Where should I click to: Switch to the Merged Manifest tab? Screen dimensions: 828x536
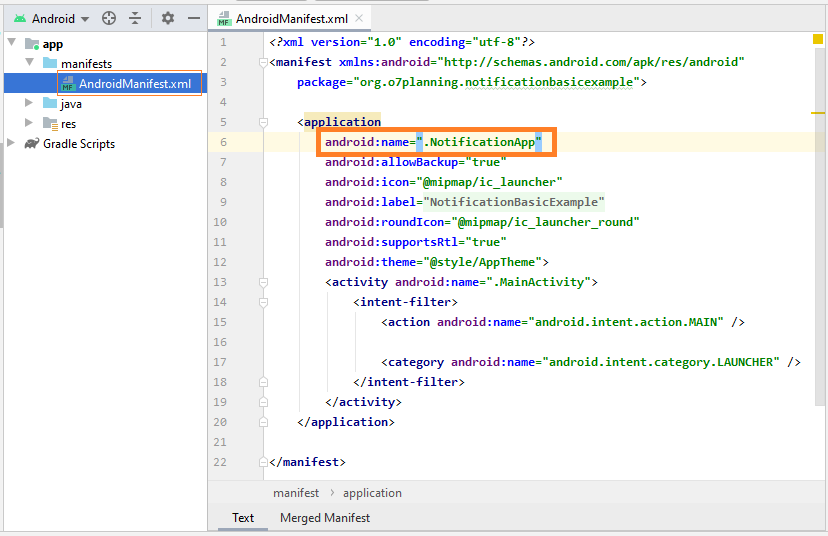pos(325,518)
